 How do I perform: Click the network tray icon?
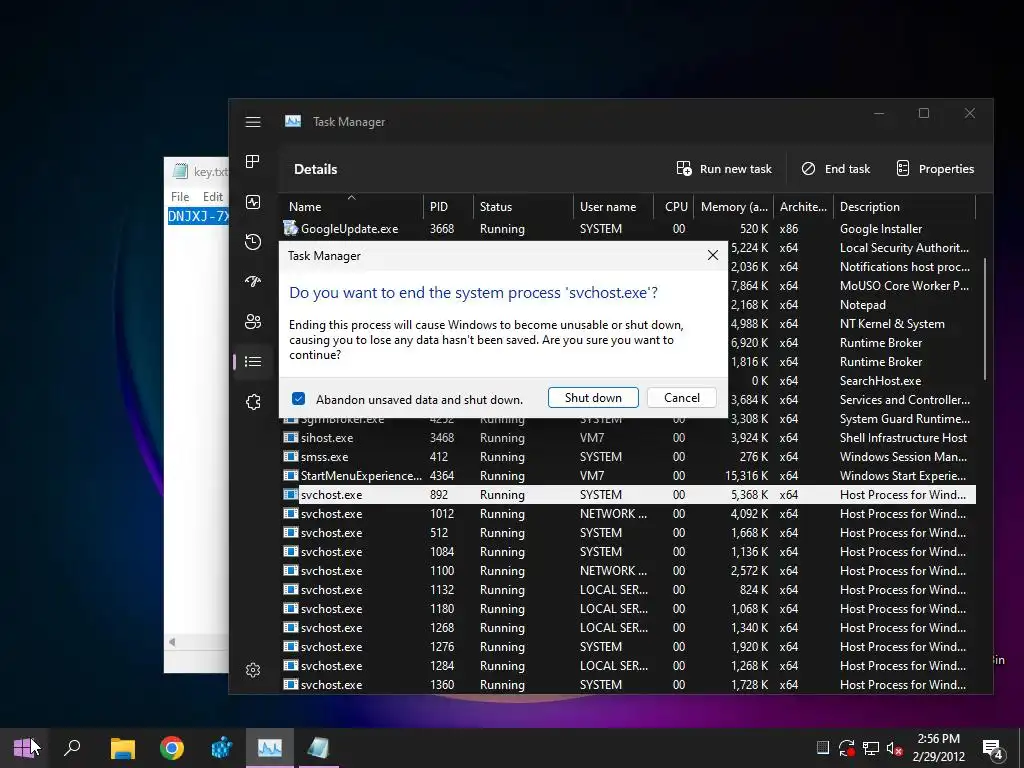pos(871,748)
